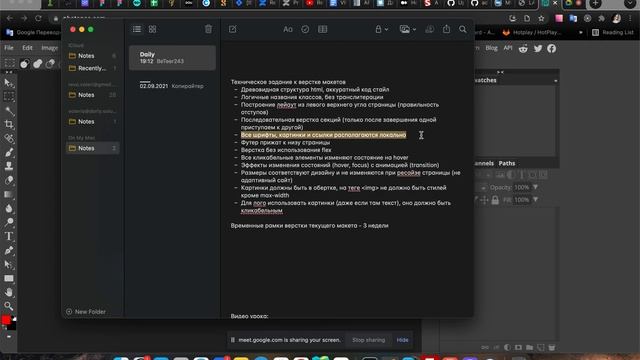
Task: Click the New Folder button
Action: coord(86,312)
